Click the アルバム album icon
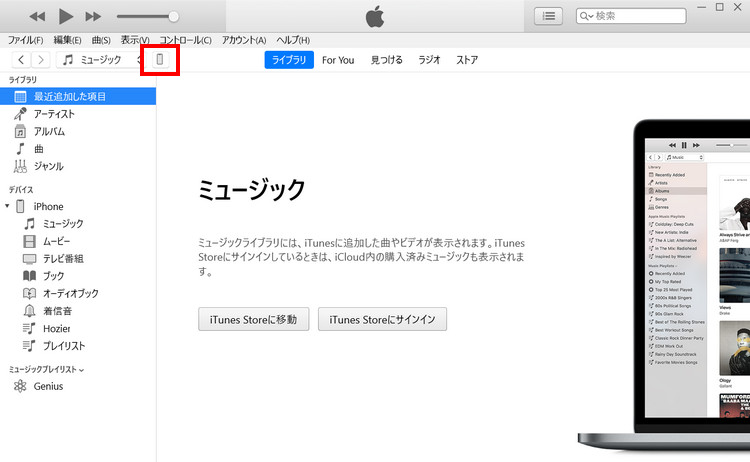 (20, 132)
